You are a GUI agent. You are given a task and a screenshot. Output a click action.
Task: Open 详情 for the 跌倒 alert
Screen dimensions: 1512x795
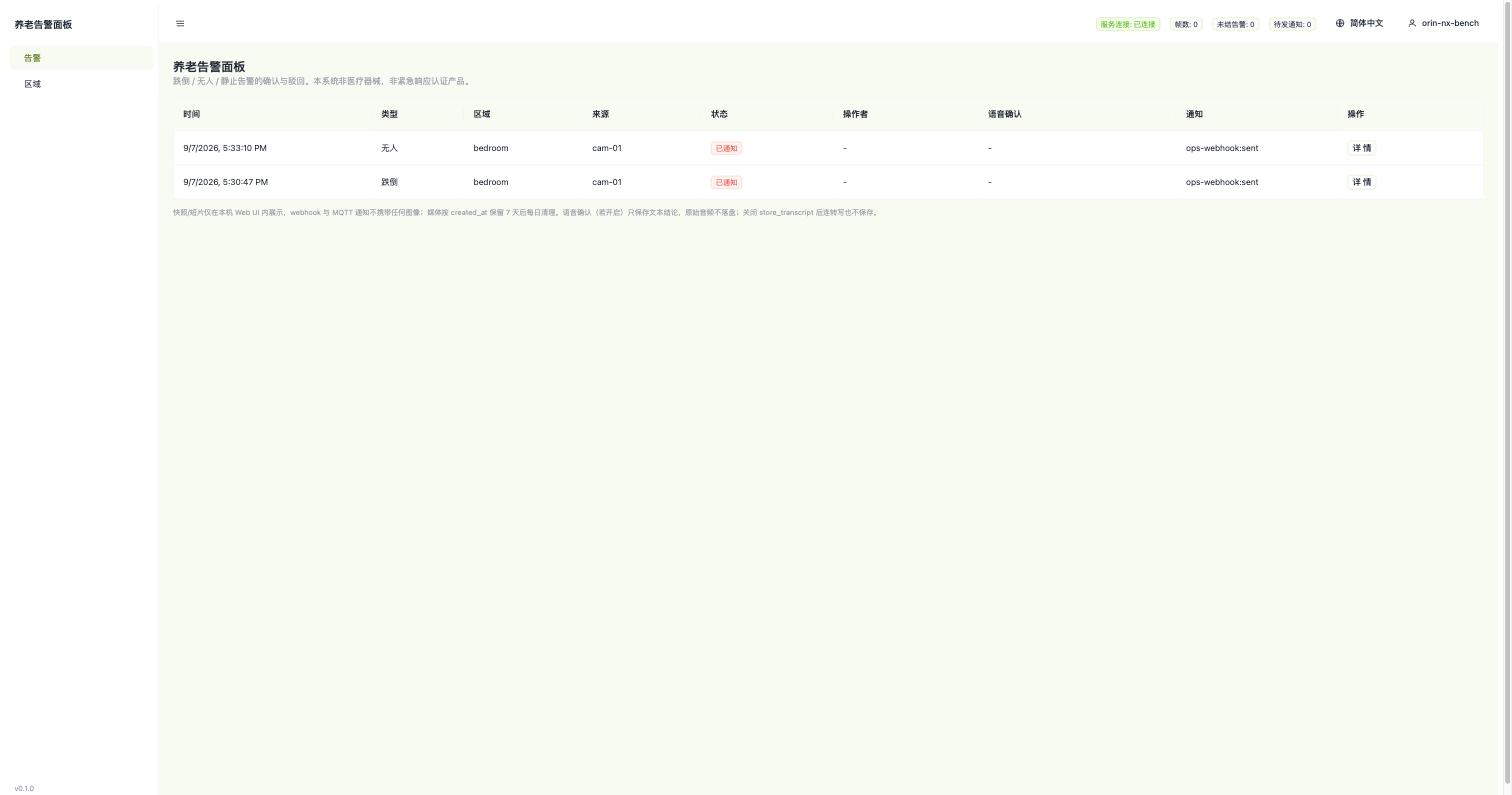point(1362,182)
